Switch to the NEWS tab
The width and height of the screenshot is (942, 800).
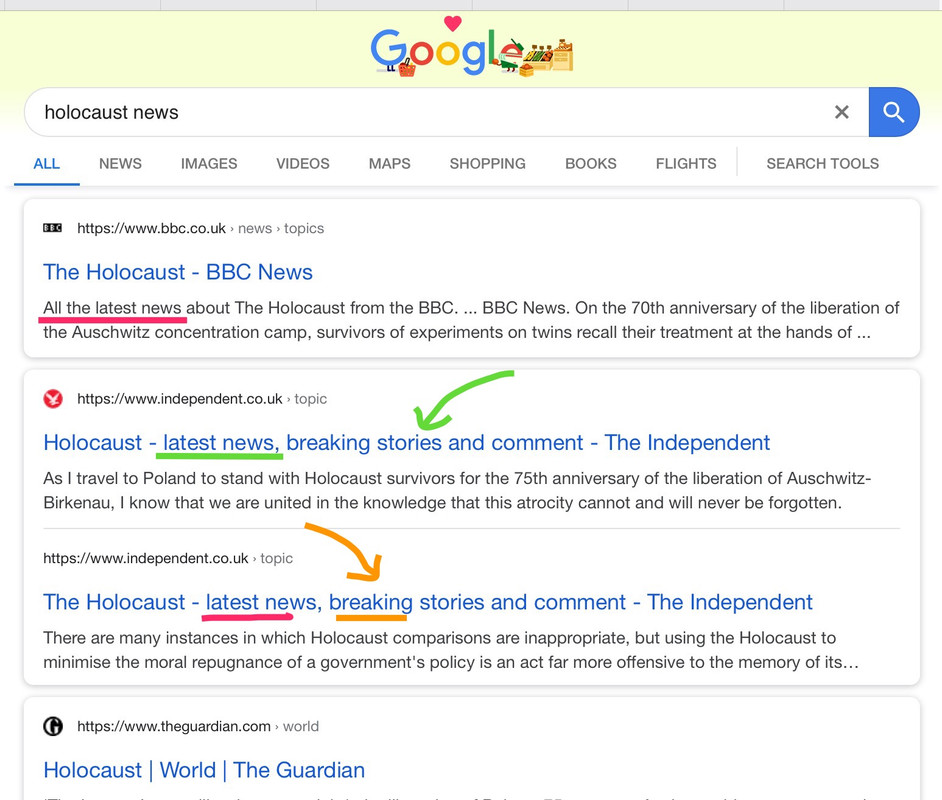(120, 164)
